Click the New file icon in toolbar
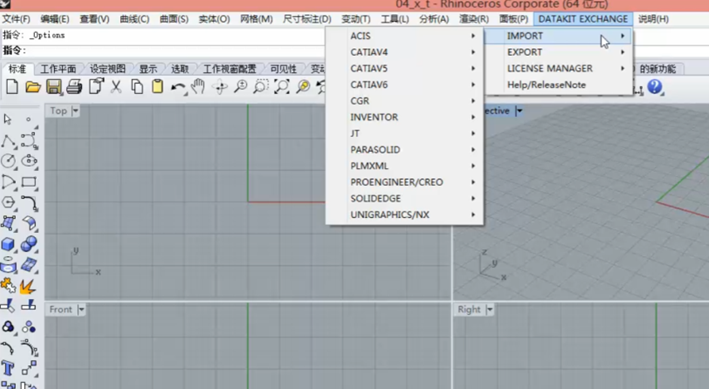 tap(12, 86)
